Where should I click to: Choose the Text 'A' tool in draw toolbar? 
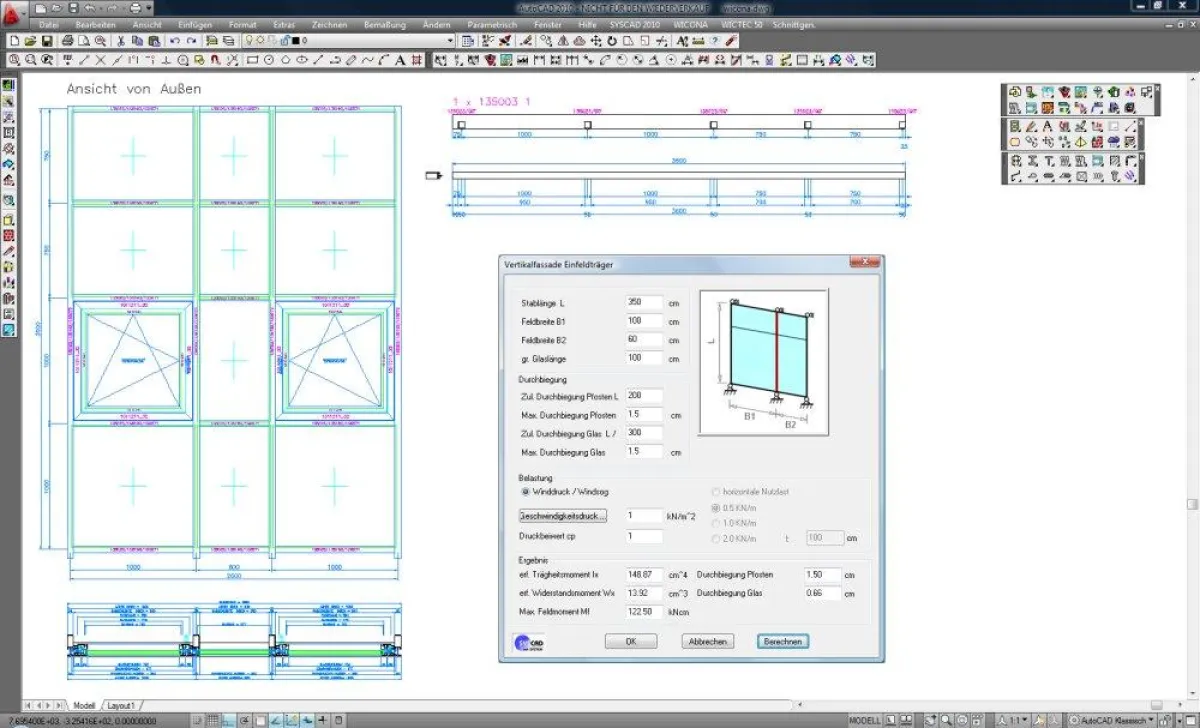pos(401,60)
